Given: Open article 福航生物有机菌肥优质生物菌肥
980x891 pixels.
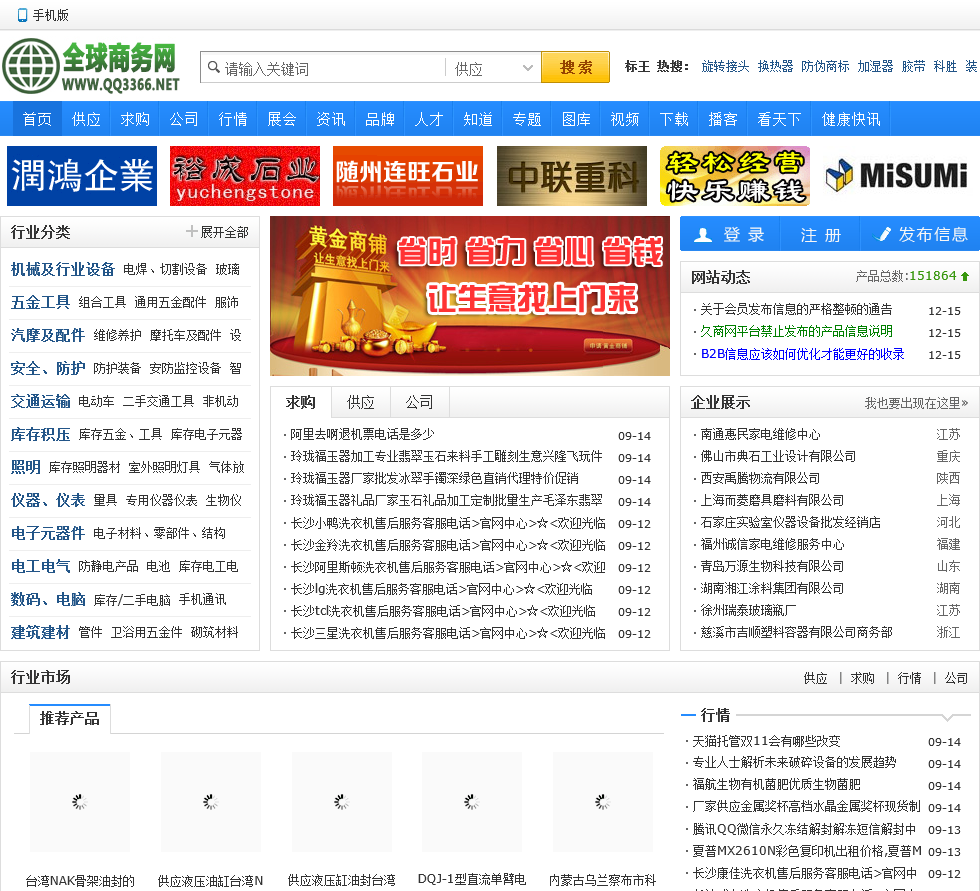Looking at the screenshot, I should click(776, 784).
